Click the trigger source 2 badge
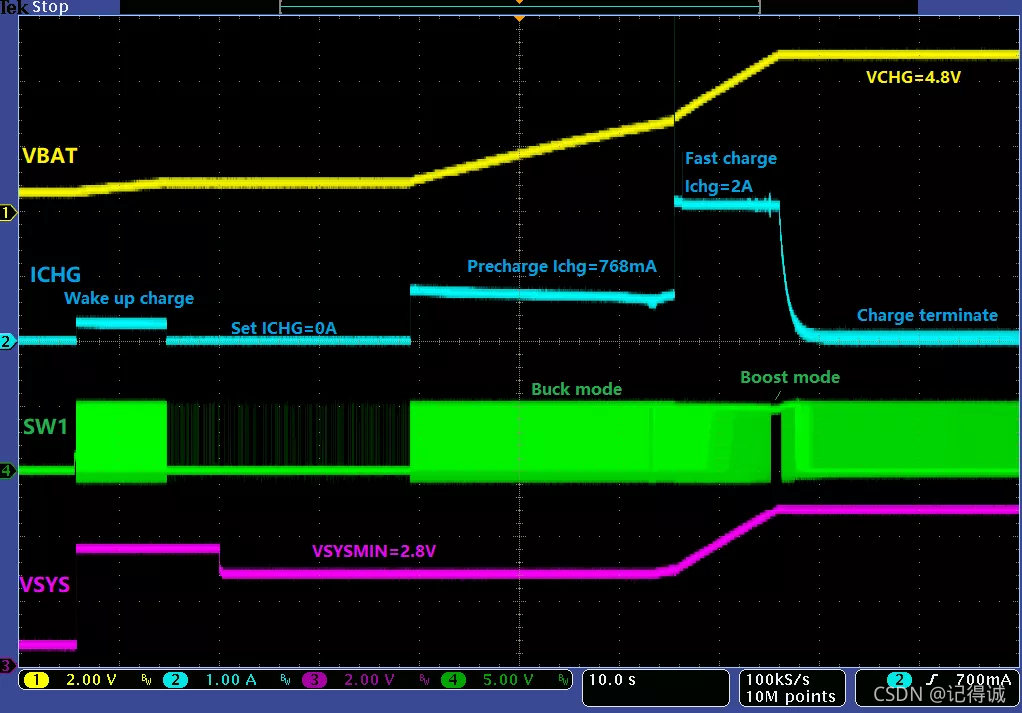Viewport: 1022px width, 713px height. tap(899, 680)
